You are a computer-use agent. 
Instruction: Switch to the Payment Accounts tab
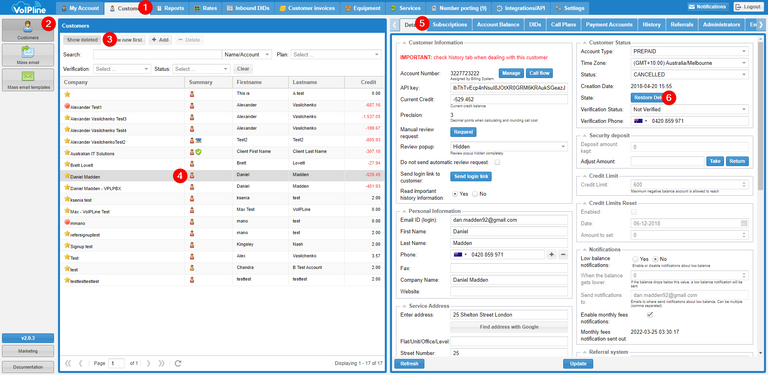point(609,24)
